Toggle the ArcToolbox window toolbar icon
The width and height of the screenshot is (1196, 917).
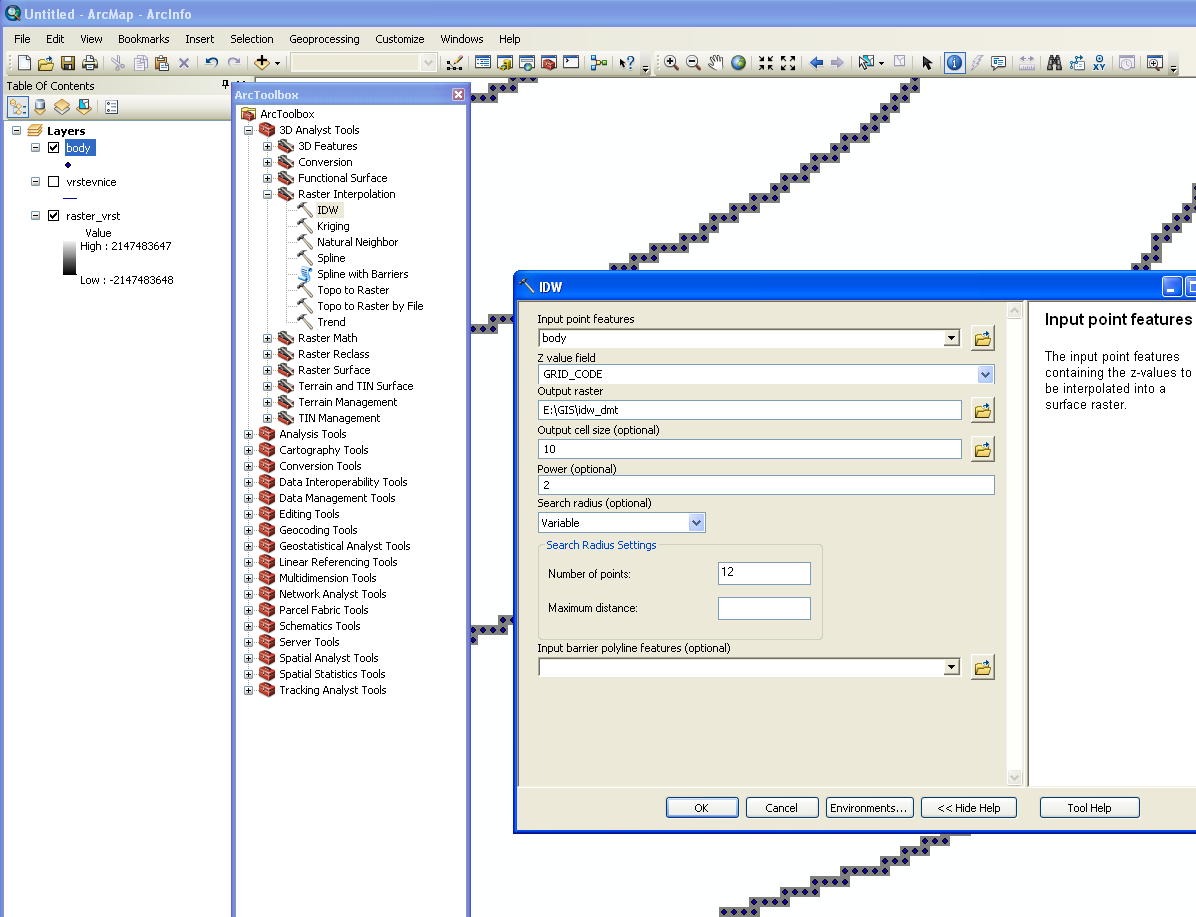pos(548,63)
